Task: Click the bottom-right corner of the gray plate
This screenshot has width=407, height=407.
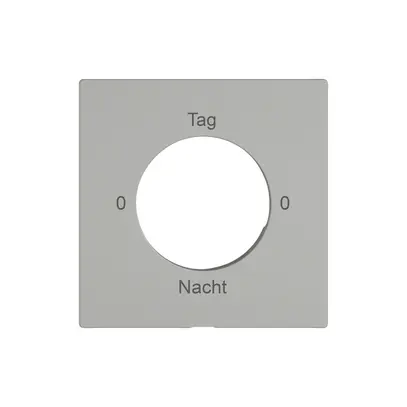Action: pos(325,325)
